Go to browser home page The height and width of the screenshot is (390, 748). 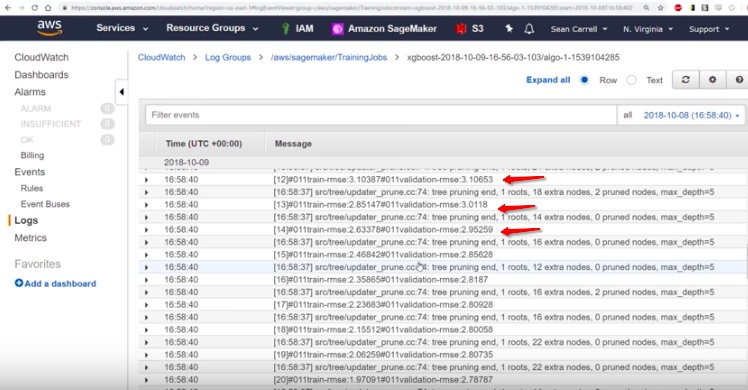[48, 8]
